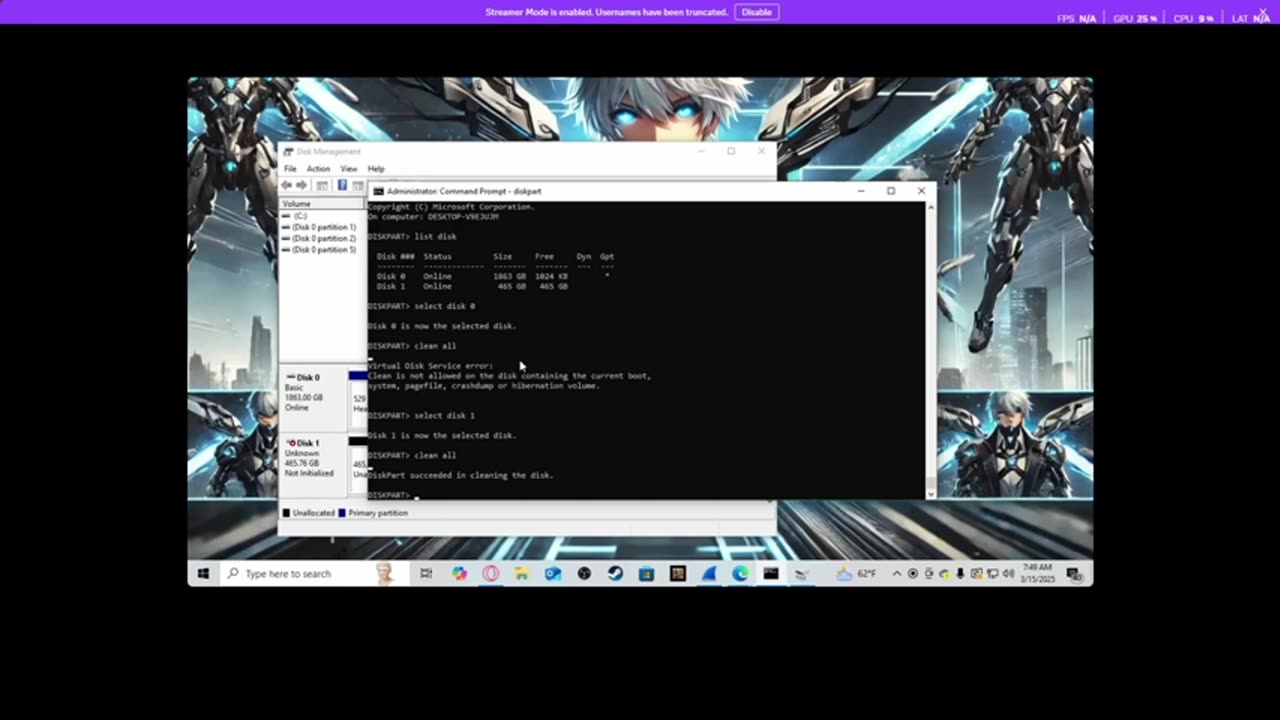Show hidden system tray icons
1280x720 pixels.
pyautogui.click(x=897, y=573)
